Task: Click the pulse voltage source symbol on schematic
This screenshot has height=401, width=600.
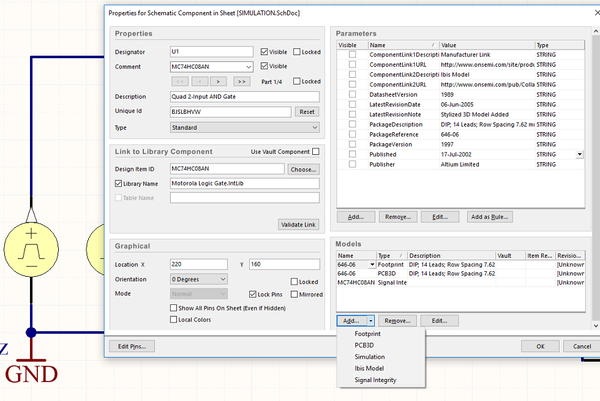Action: [x=31, y=249]
